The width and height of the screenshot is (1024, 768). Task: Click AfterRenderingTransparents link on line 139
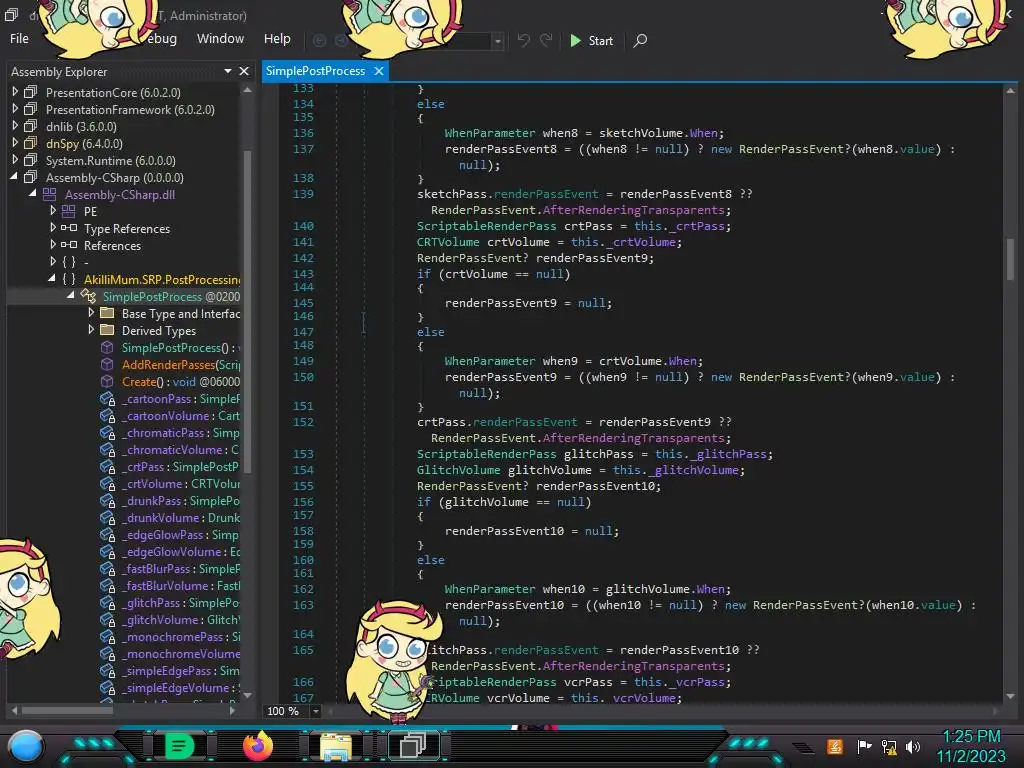pos(633,210)
